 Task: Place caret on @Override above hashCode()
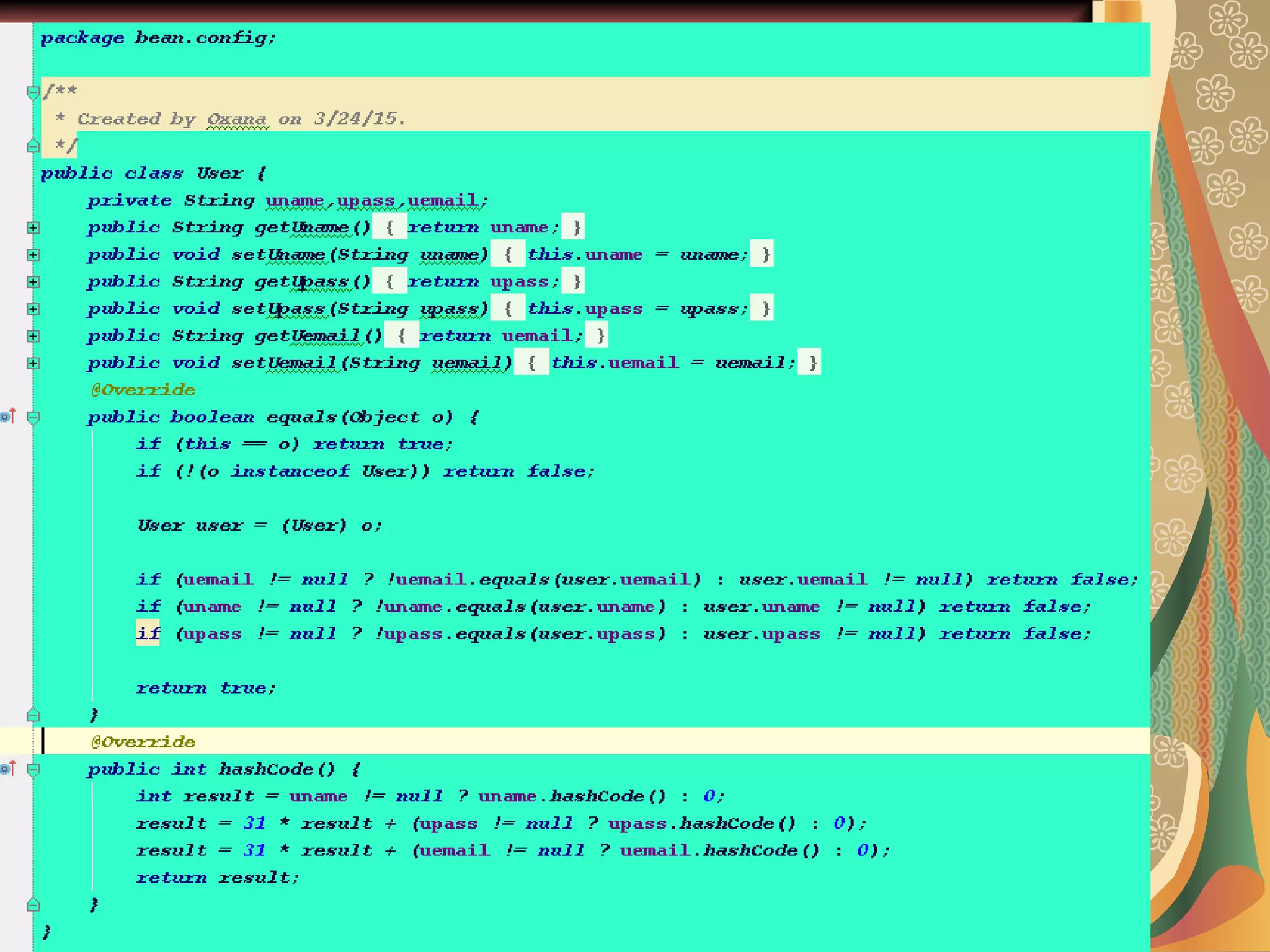tap(143, 742)
